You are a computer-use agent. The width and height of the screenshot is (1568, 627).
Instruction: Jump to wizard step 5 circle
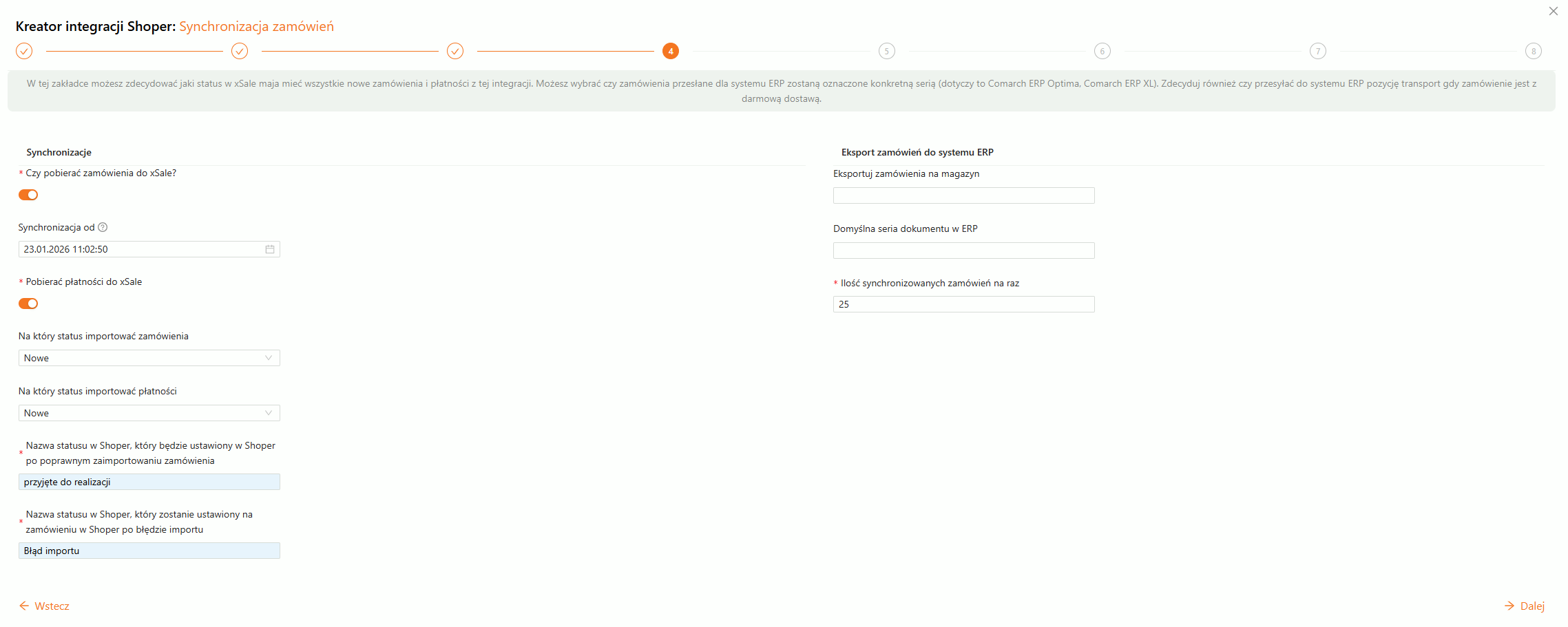pyautogui.click(x=886, y=51)
